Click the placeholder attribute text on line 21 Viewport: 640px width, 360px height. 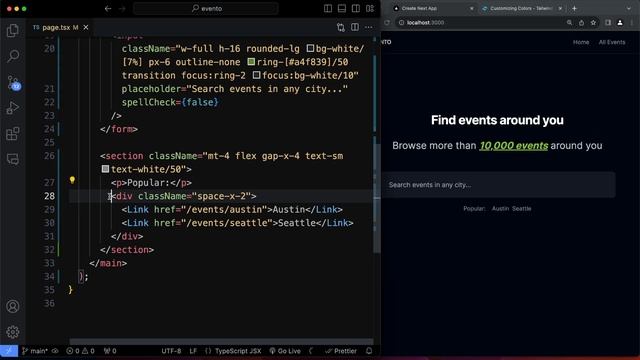(153, 89)
